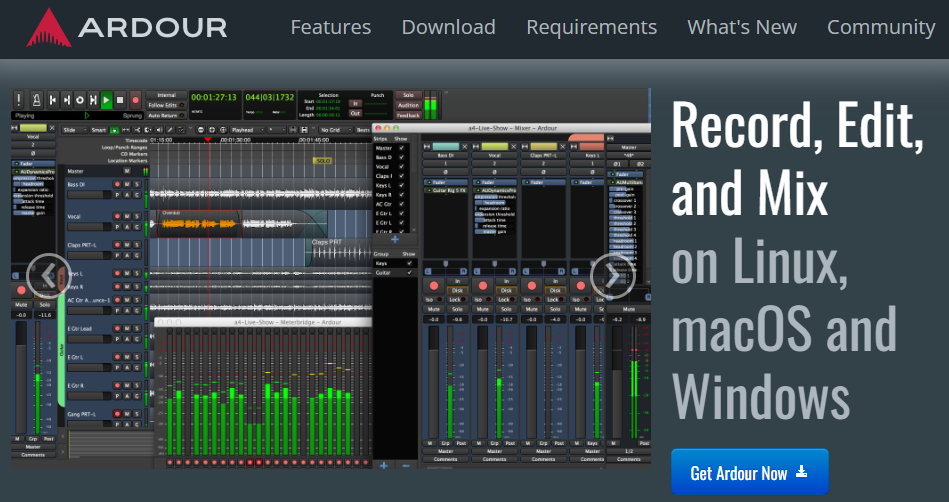Uncheck the Master strip Show checkbox
This screenshot has height=502, width=949.
point(401,148)
